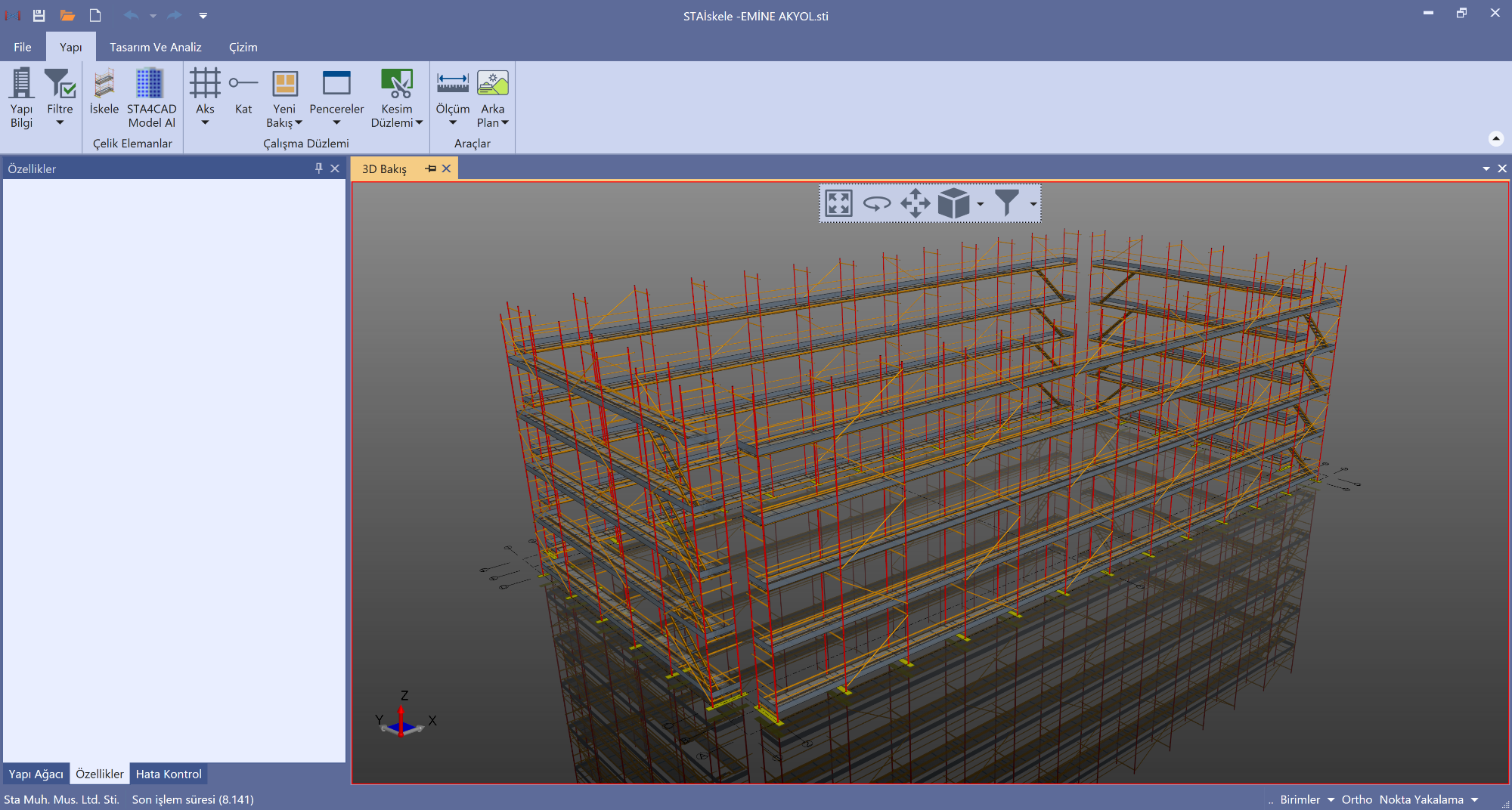Select the pan move tool in viewport

(916, 203)
